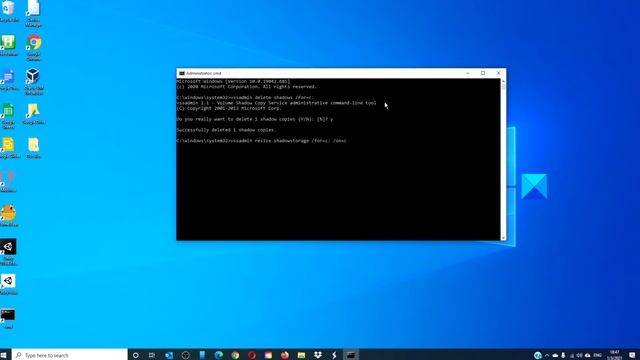This screenshot has width=640, height=360.
Task: Open the cmd shortcut on the desktop
Action: click(x=8, y=318)
